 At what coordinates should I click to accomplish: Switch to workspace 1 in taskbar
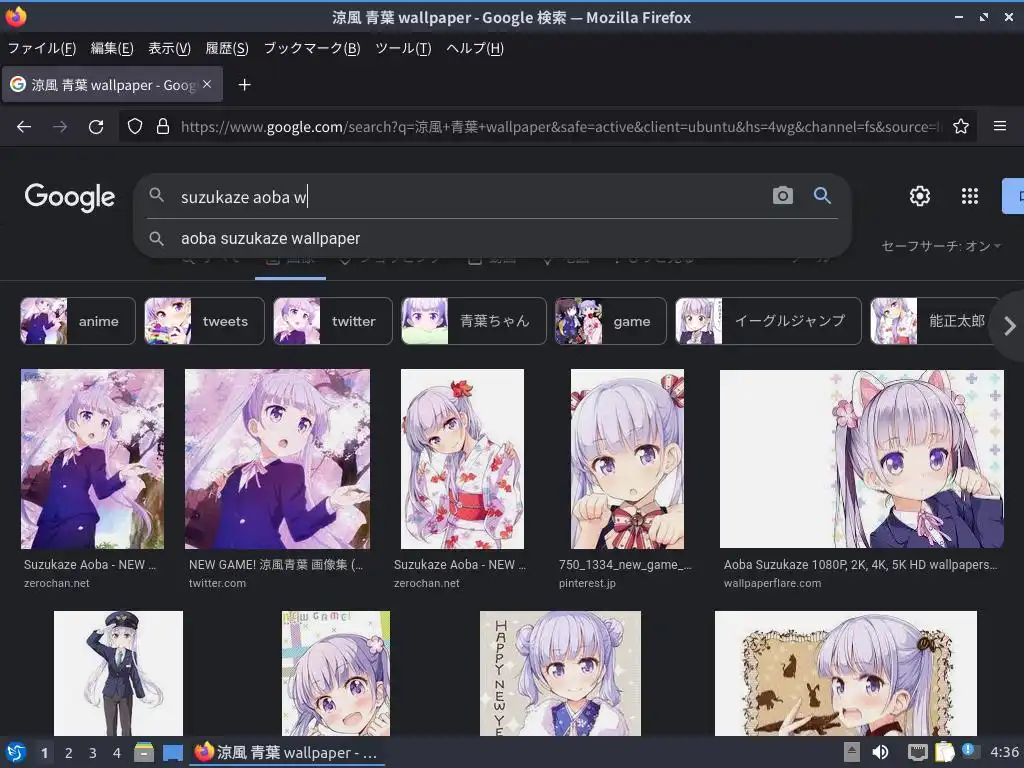point(44,753)
